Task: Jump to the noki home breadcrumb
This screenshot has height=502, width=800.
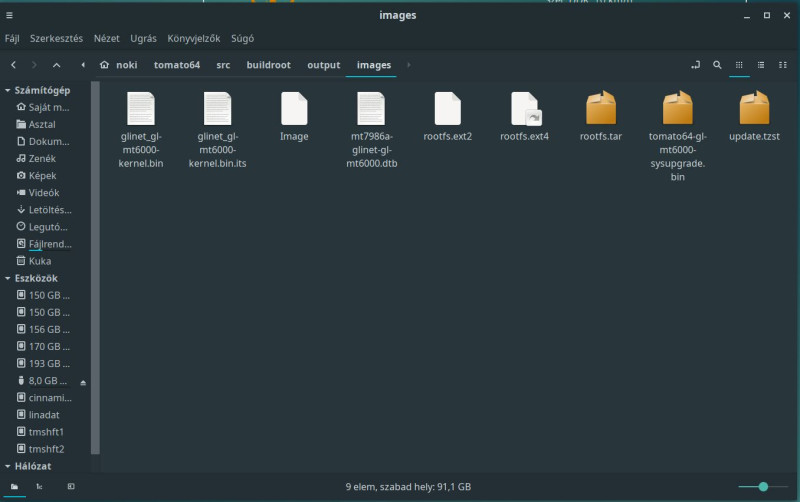Action: (119, 65)
